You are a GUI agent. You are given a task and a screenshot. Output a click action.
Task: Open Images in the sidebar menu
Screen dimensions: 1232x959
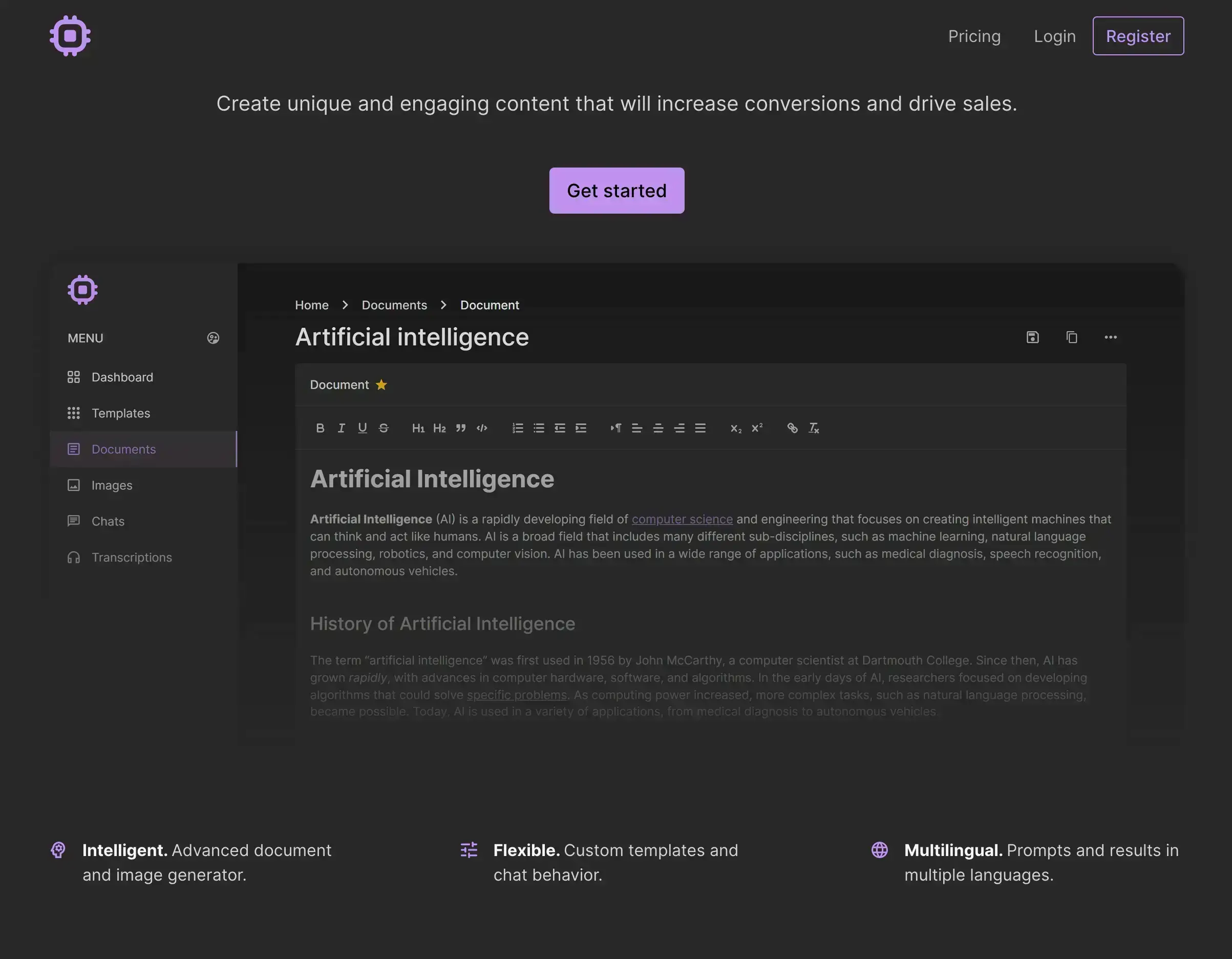[143, 485]
